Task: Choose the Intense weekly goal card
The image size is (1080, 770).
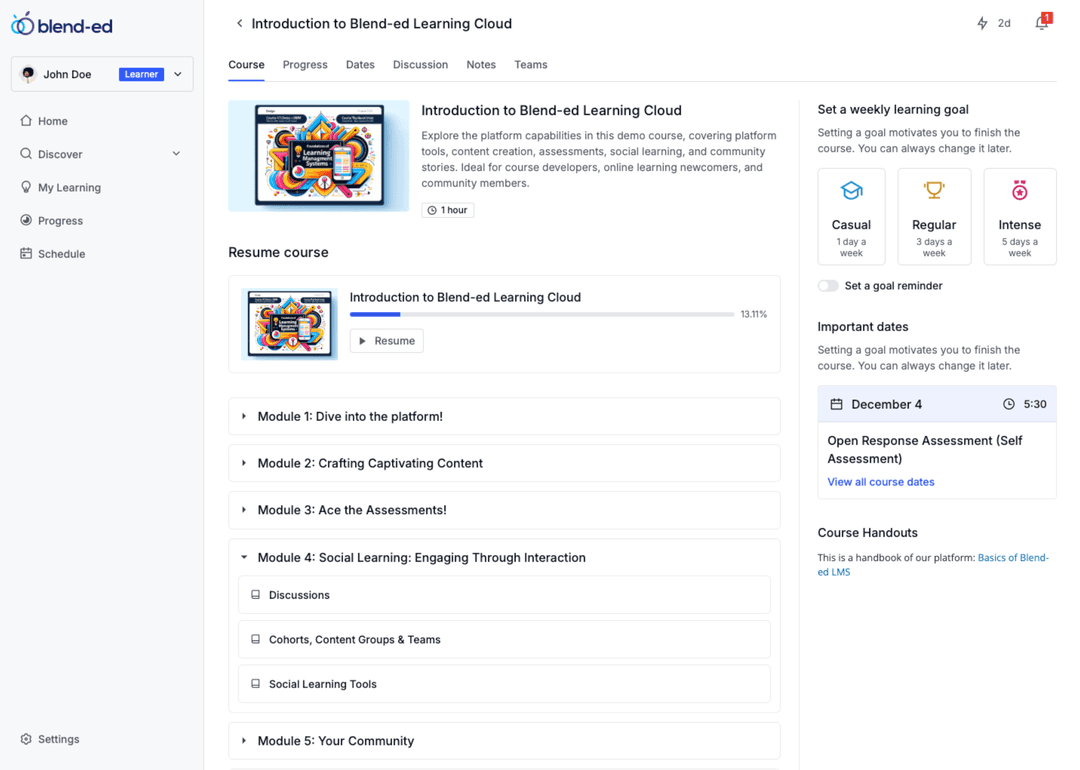Action: (x=1019, y=216)
